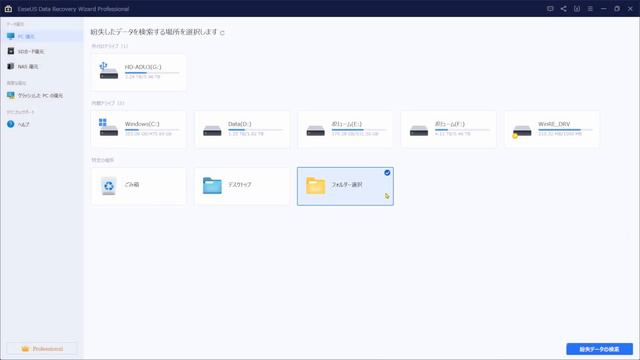640x360 pixels.
Task: Choose the Desktop location card
Action: (242, 186)
